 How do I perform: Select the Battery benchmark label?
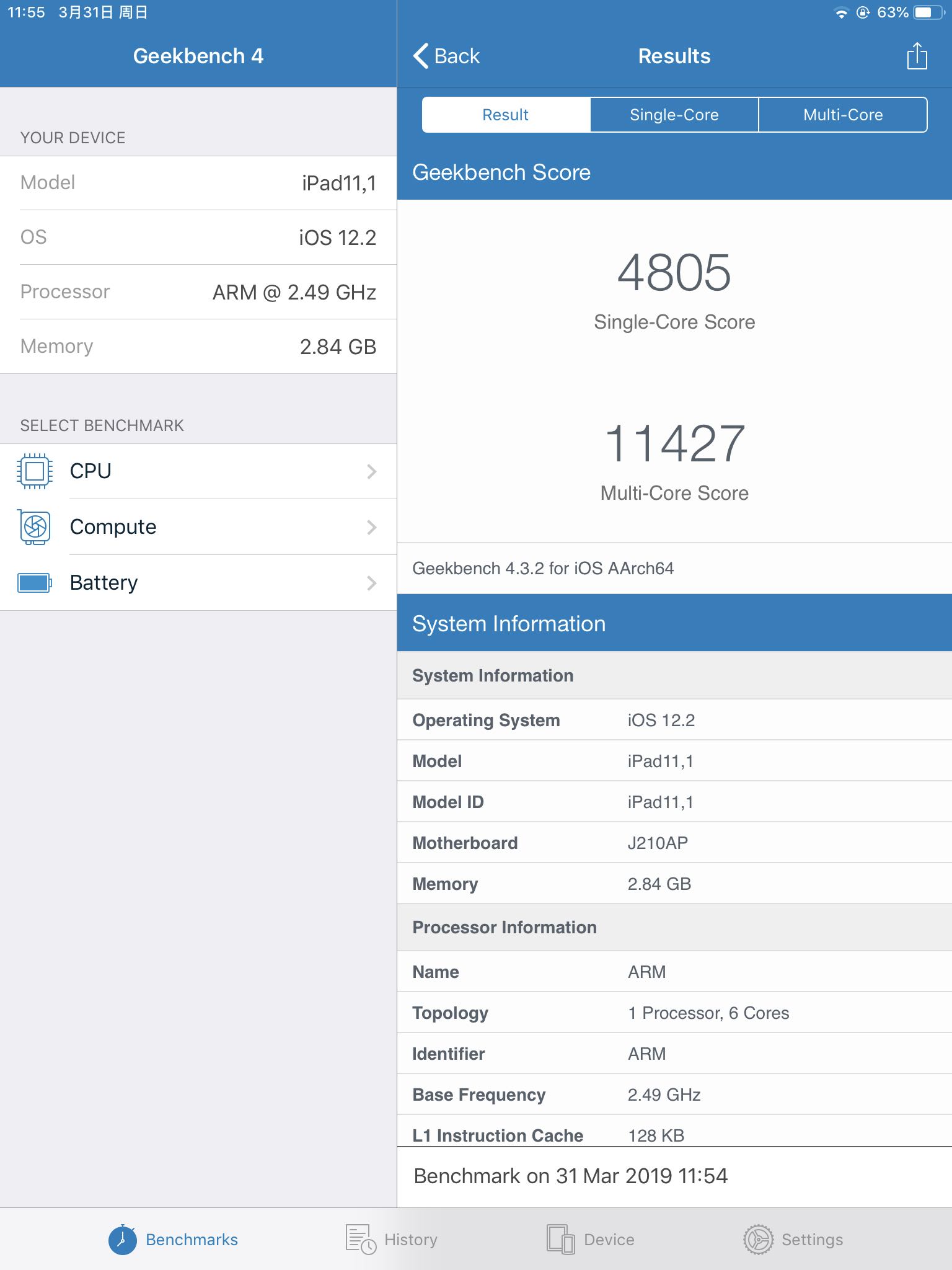click(104, 583)
